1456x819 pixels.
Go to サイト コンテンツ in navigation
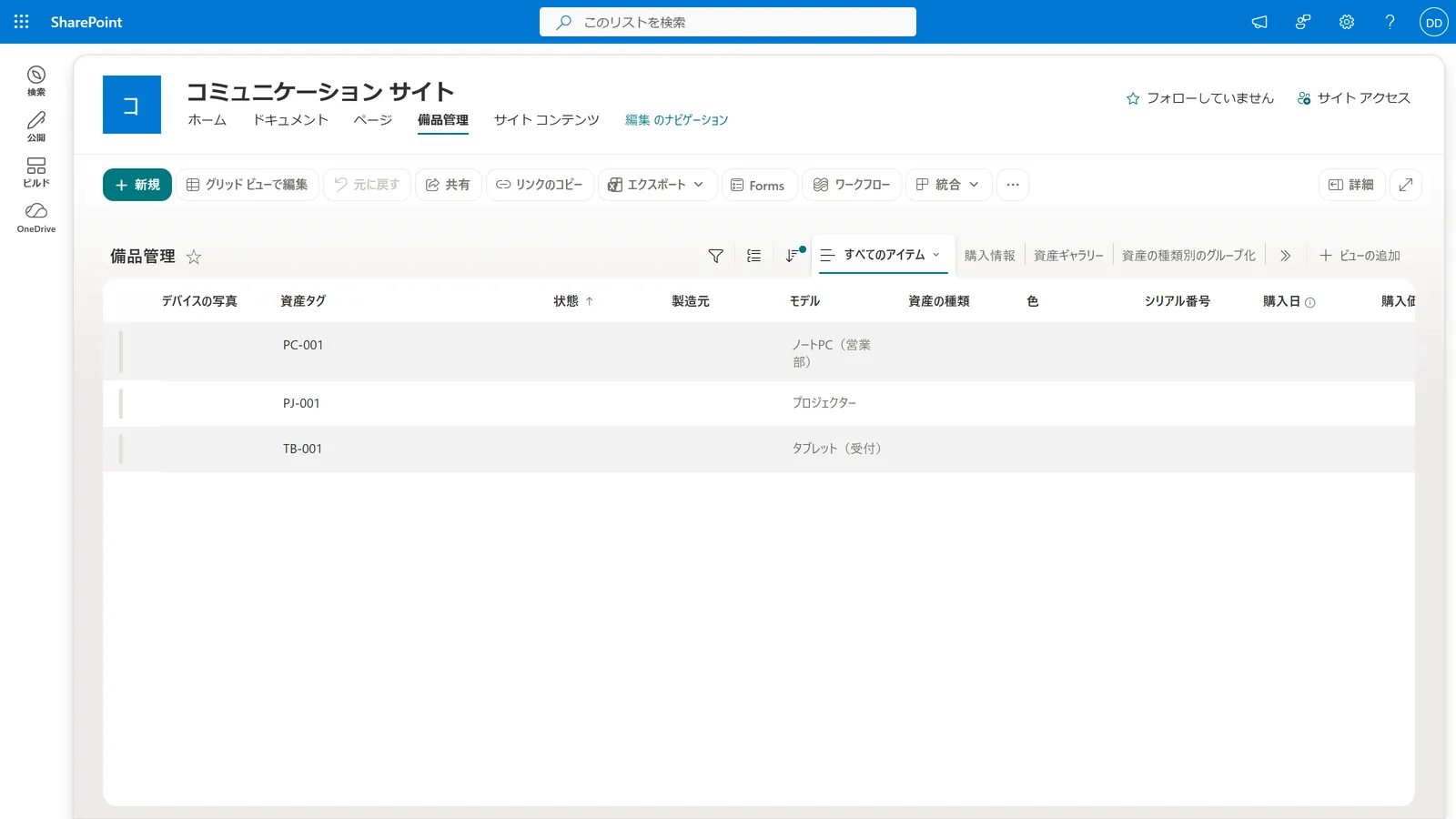pos(547,120)
